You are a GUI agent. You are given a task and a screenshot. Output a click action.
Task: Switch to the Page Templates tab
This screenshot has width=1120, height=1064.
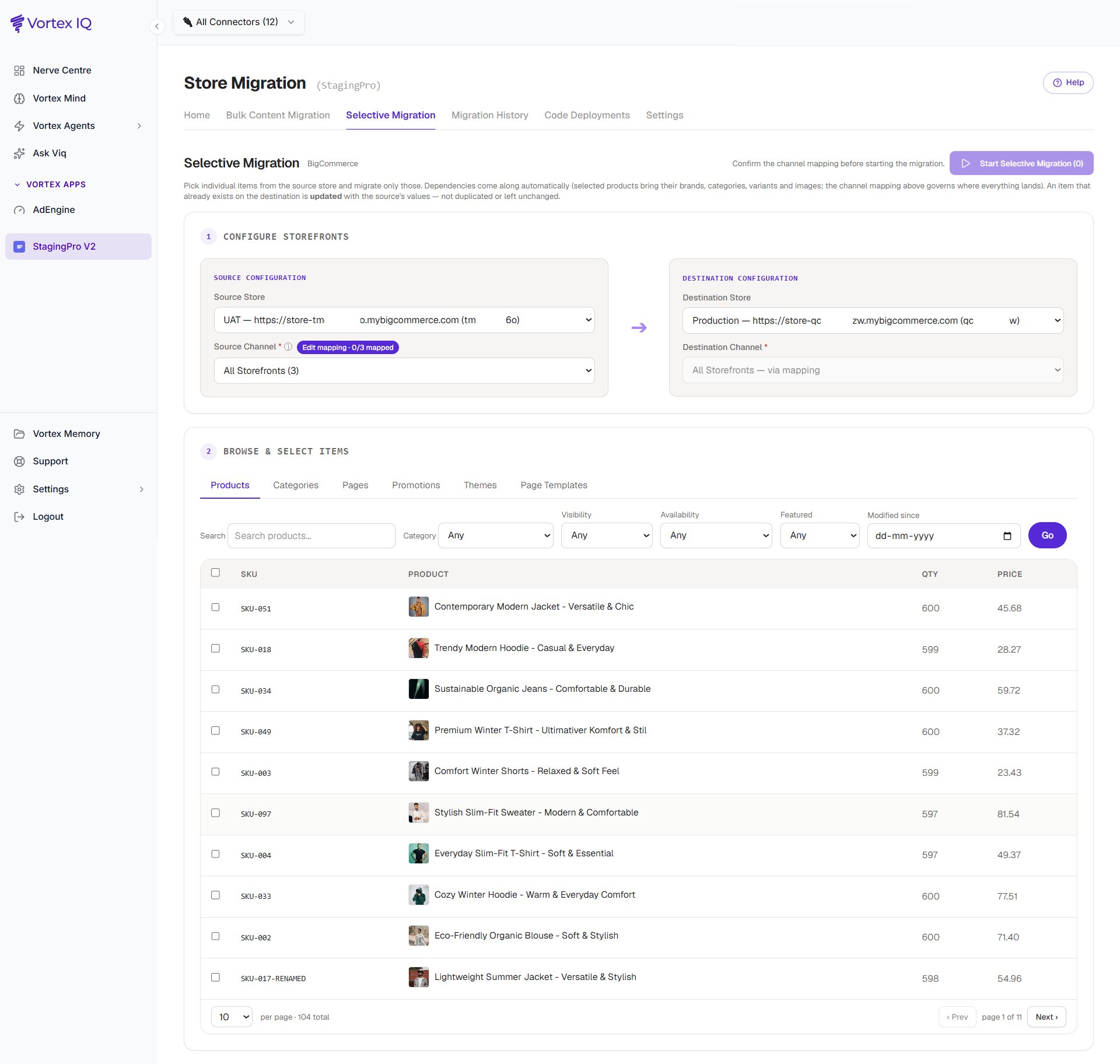[x=554, y=485]
